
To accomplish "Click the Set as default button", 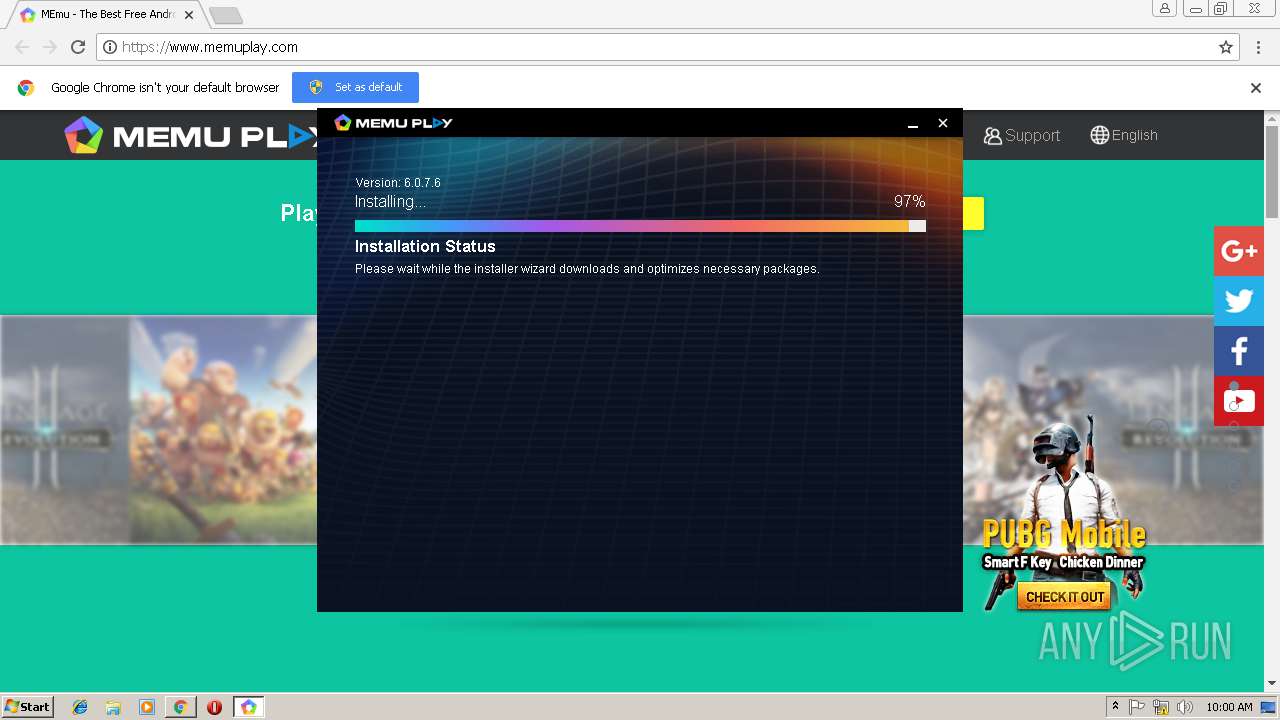I will point(355,87).
